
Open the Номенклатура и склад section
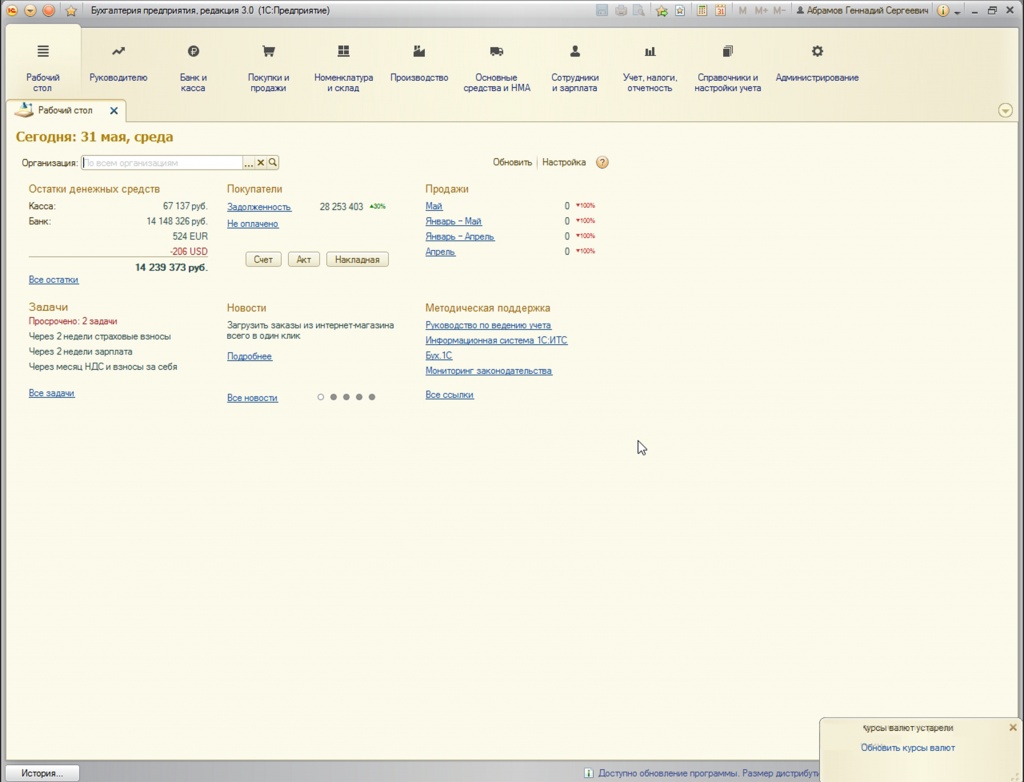344,68
